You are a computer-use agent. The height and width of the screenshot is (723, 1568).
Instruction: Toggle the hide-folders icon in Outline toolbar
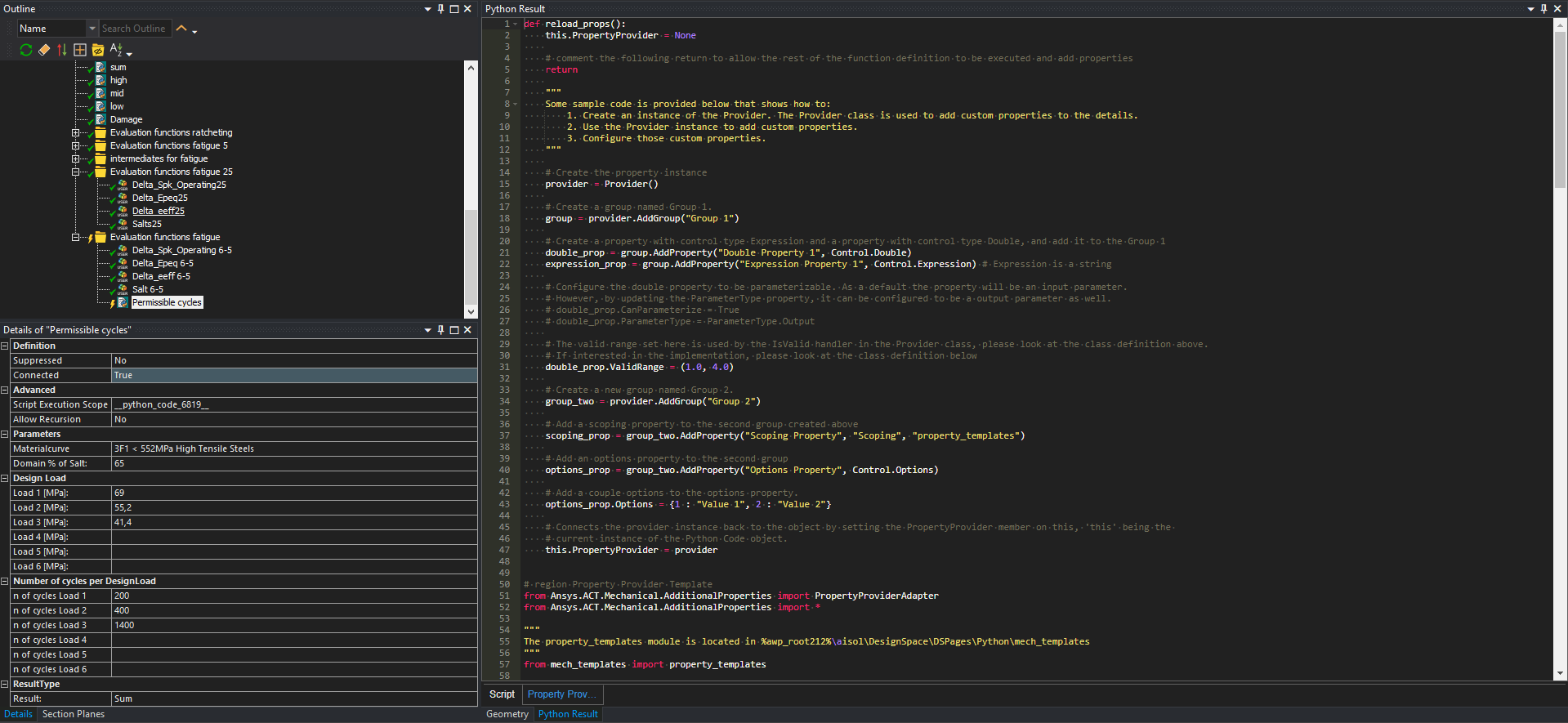[x=98, y=50]
